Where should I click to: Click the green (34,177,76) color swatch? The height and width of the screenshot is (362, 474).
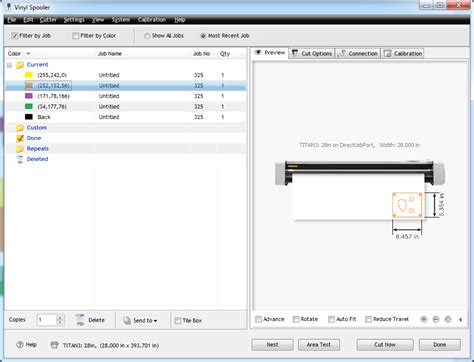pos(29,107)
